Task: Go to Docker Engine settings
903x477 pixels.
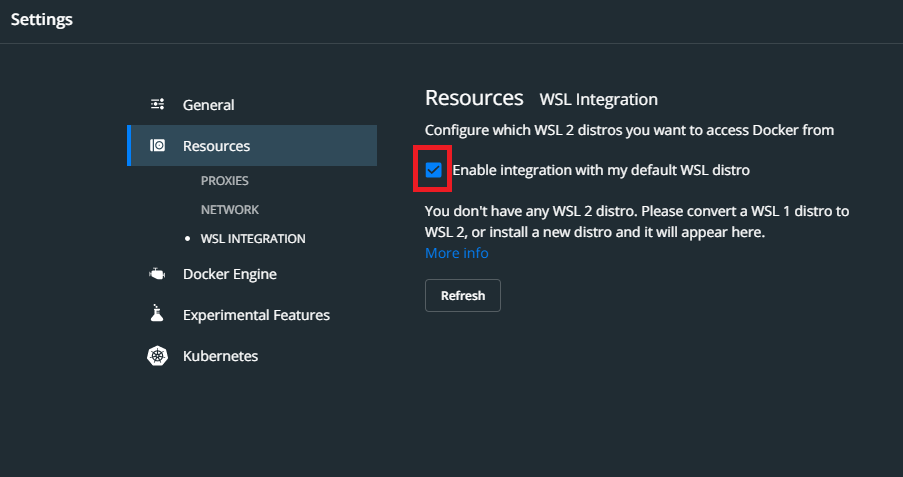Action: click(229, 274)
